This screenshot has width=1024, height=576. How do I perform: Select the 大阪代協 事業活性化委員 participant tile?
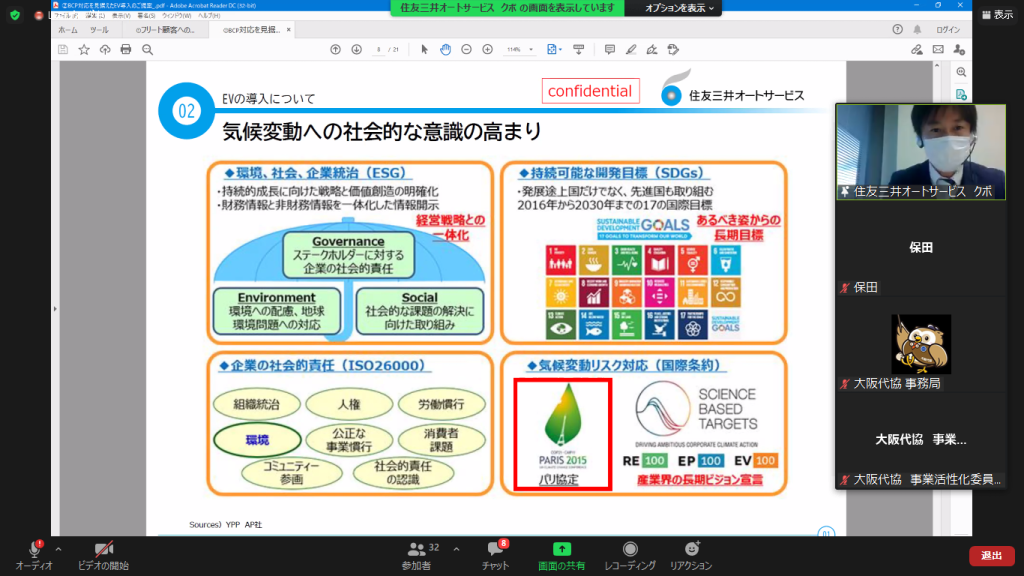tap(921, 440)
